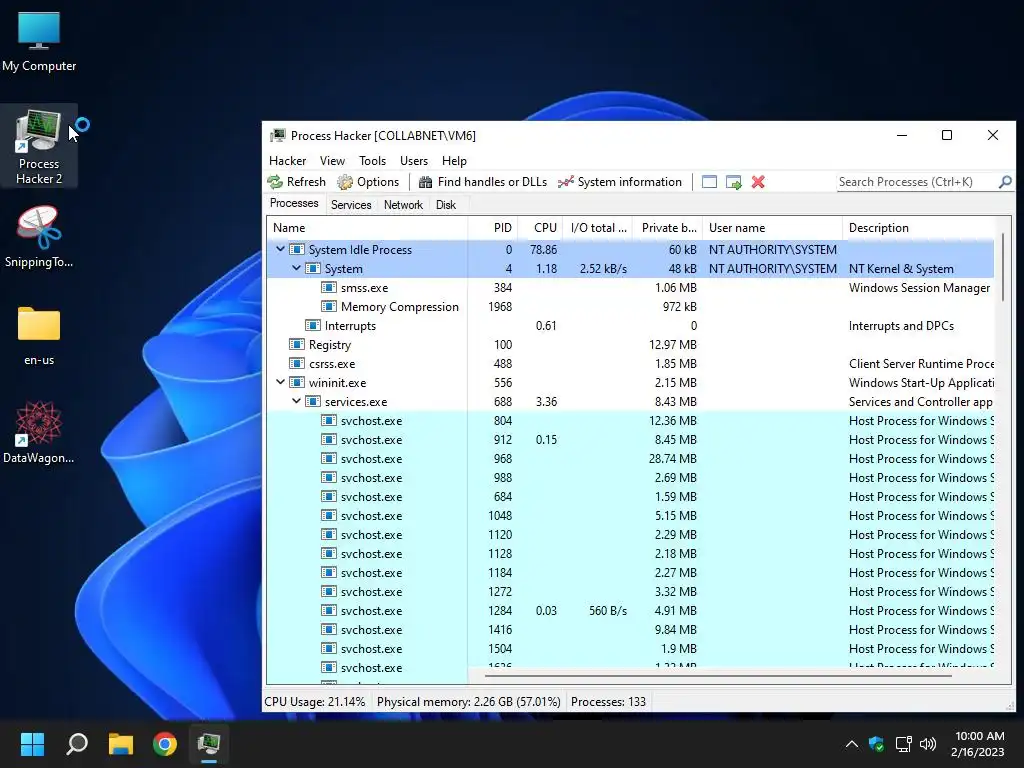Viewport: 1024px width, 768px height.
Task: Click Processes: 133 status bar entry
Action: 608,702
